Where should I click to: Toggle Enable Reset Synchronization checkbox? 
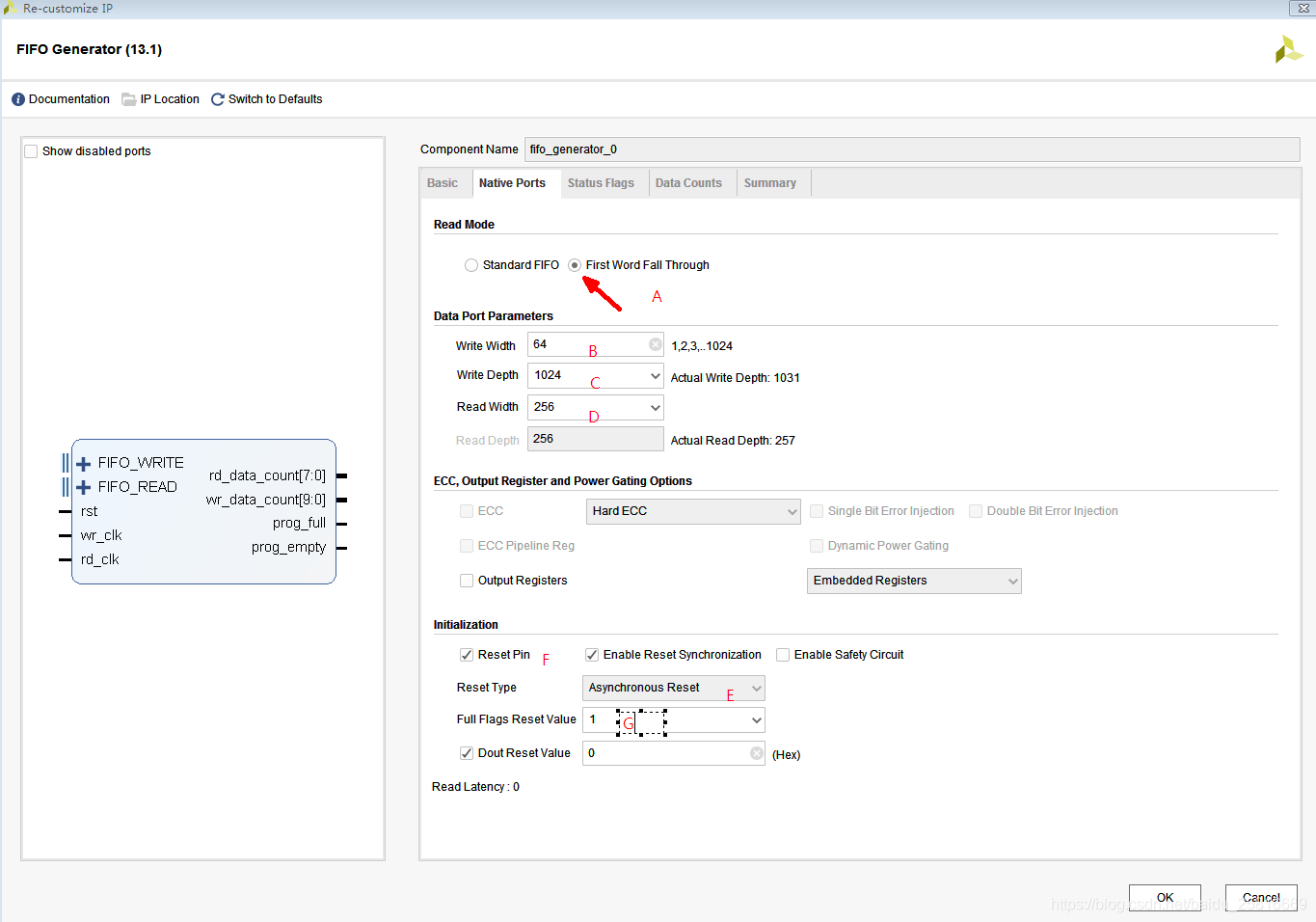click(x=592, y=655)
